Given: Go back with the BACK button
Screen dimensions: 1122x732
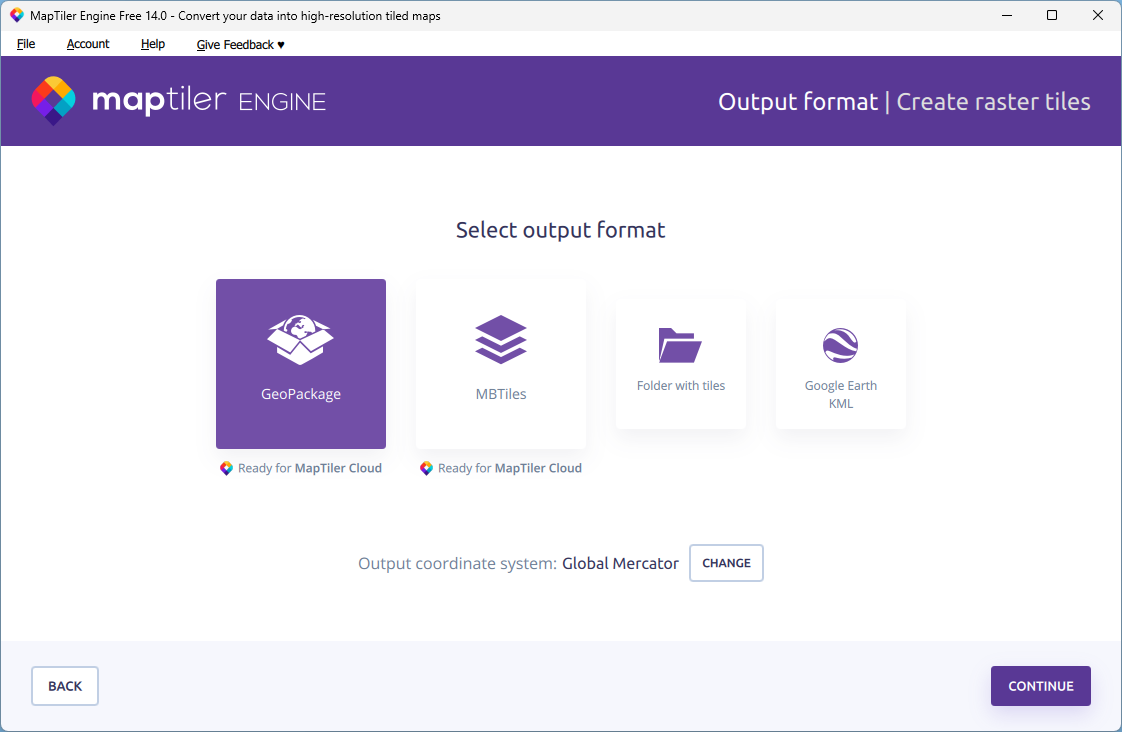Looking at the screenshot, I should pos(65,686).
